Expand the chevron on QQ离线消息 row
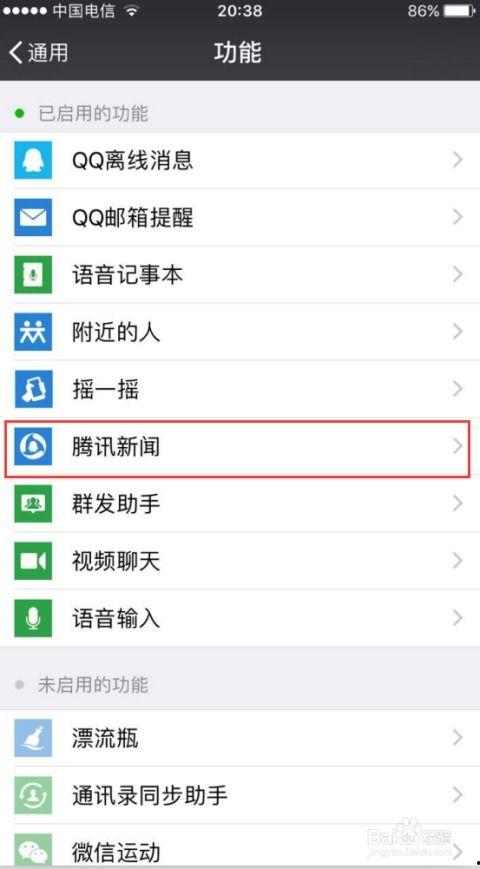Image resolution: width=480 pixels, height=869 pixels. (457, 160)
